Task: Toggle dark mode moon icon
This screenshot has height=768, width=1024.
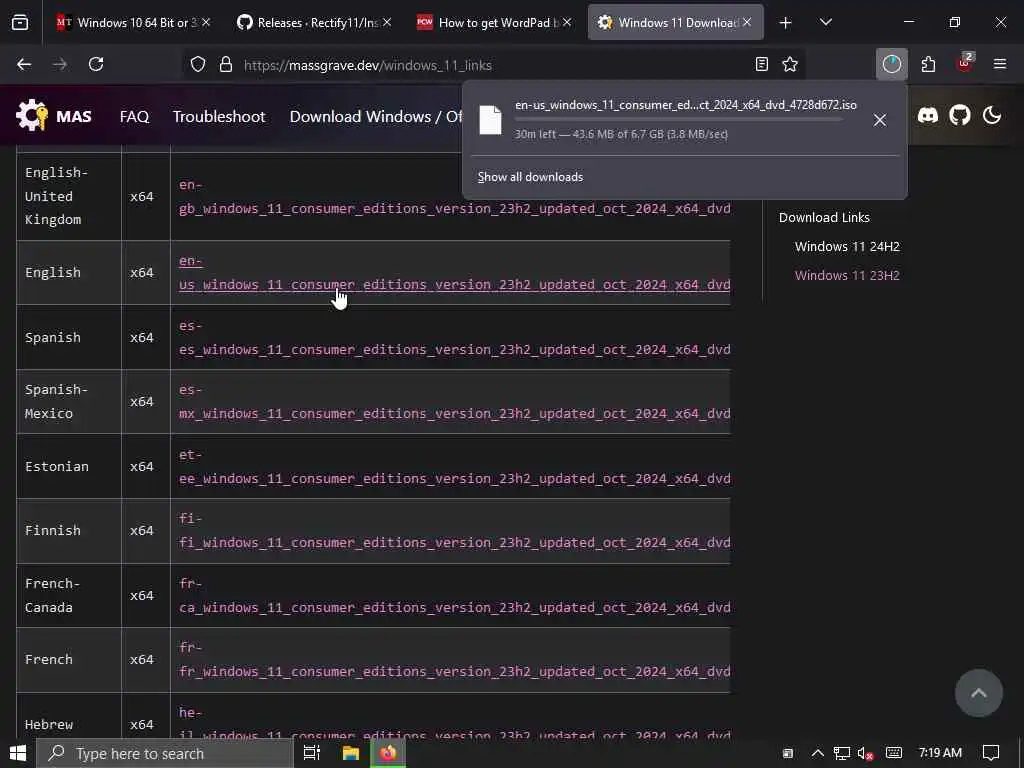Action: [992, 116]
